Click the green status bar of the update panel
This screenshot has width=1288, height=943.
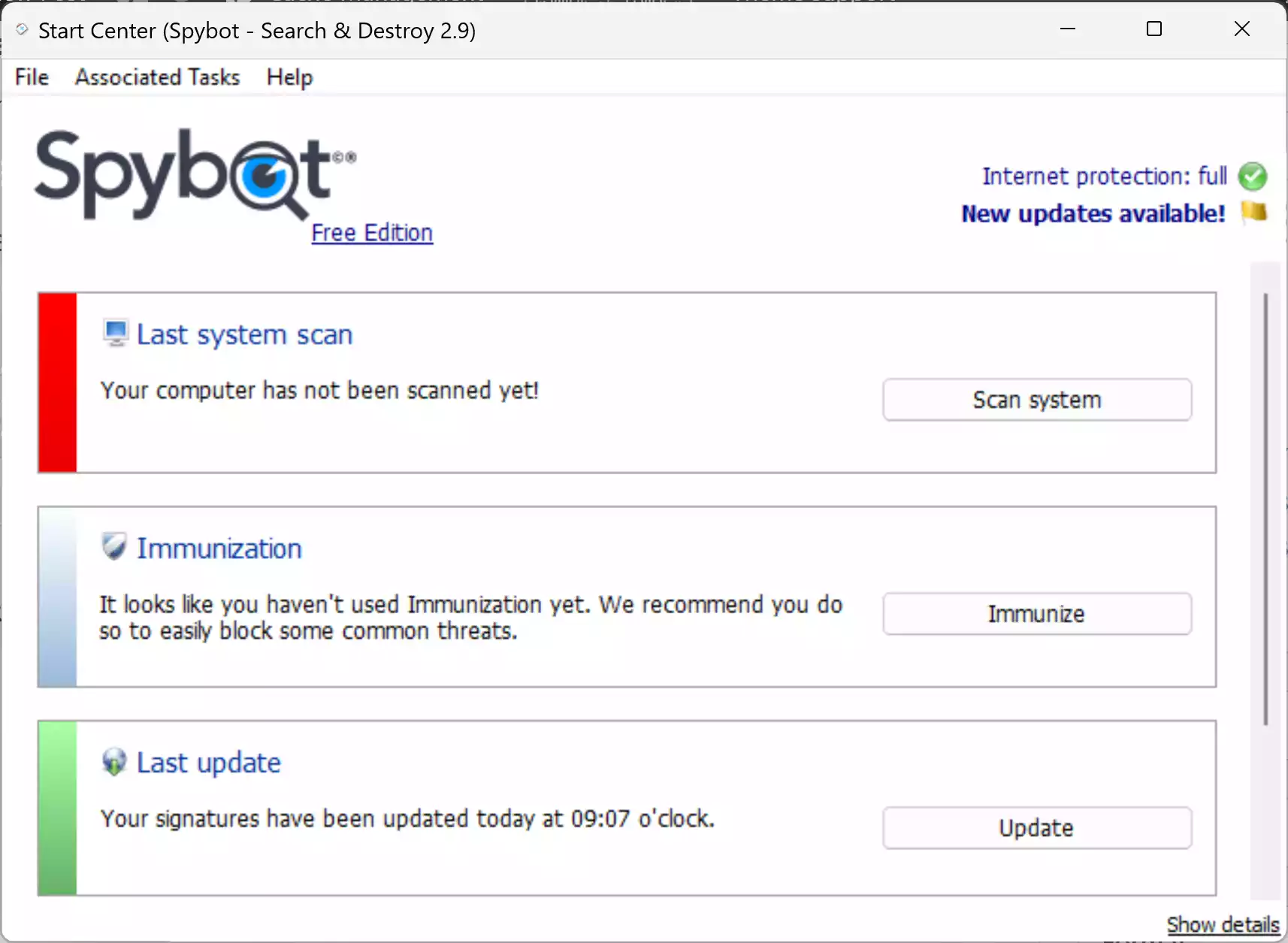tap(57, 808)
